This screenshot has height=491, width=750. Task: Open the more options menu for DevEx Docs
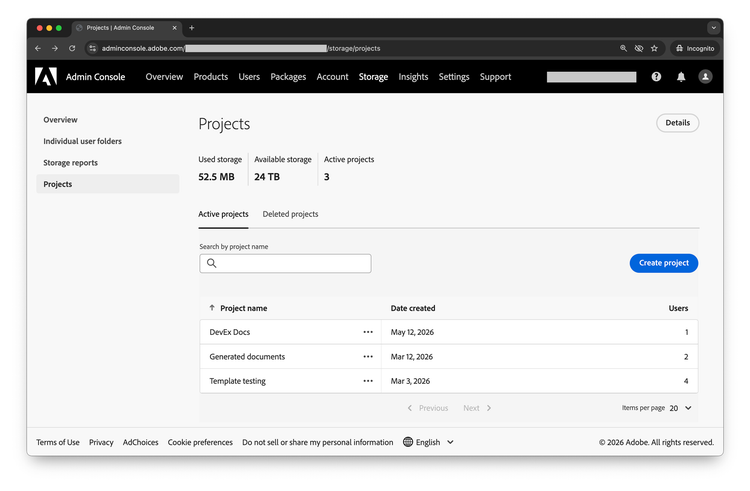click(368, 332)
